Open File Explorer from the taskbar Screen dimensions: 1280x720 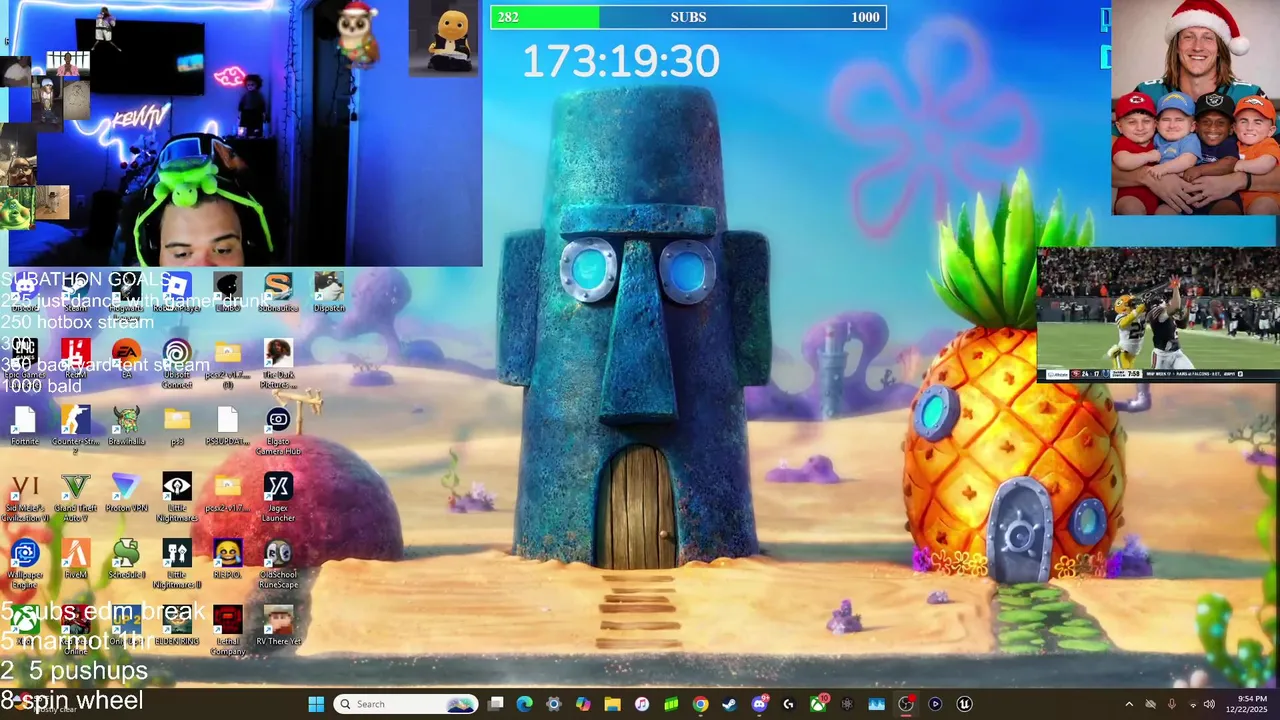pos(613,704)
